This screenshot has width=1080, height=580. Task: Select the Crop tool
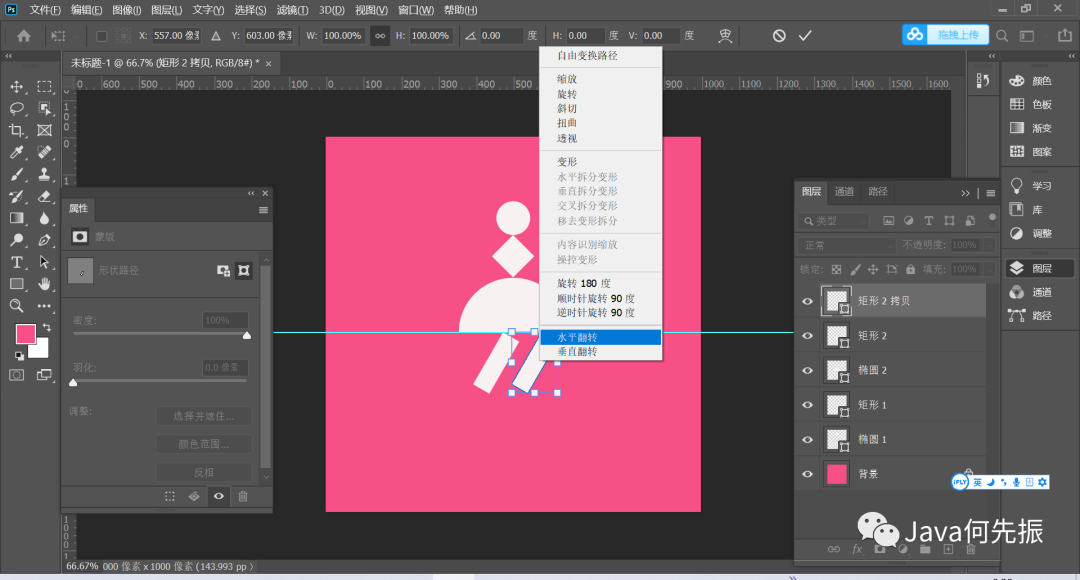click(x=17, y=131)
